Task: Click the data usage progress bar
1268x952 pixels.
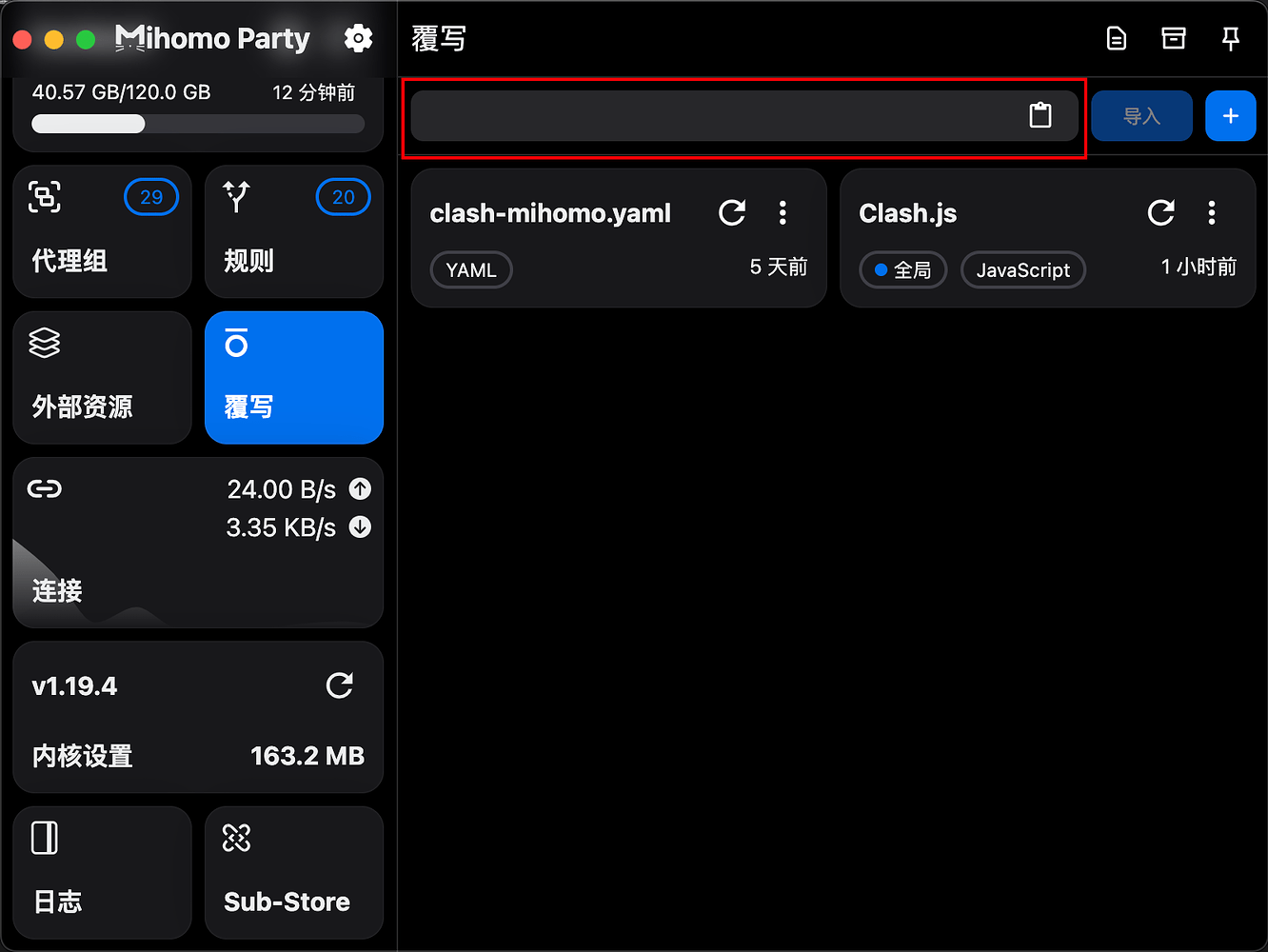Action: tap(198, 124)
